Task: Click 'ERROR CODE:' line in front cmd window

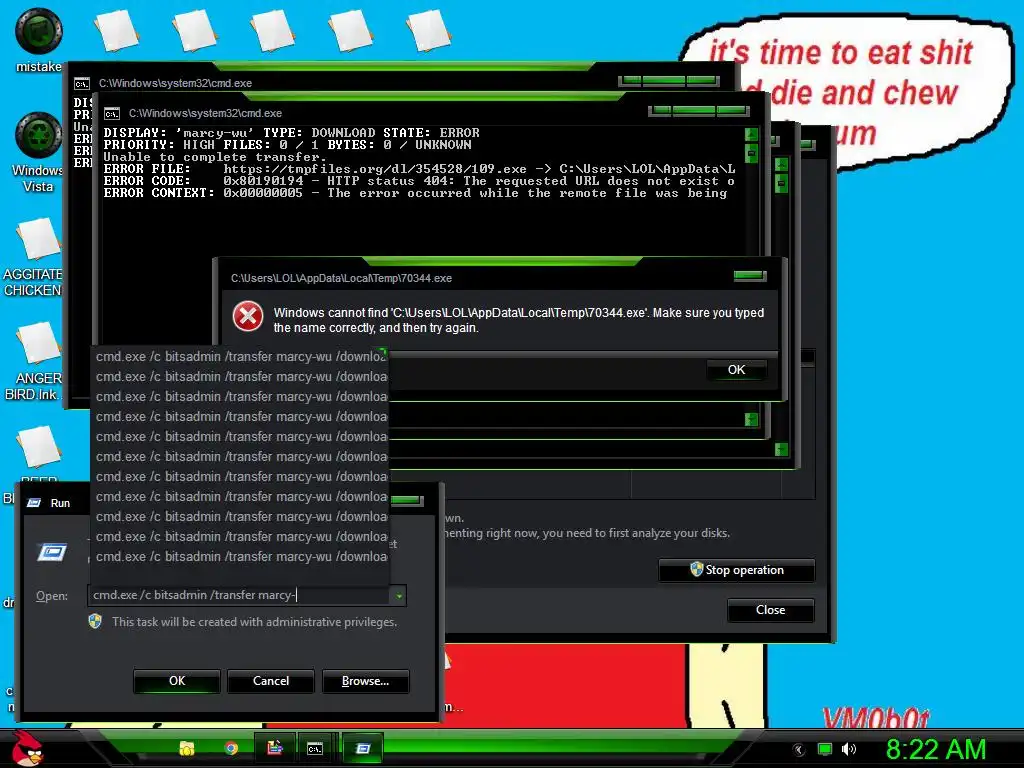Action: click(x=419, y=181)
